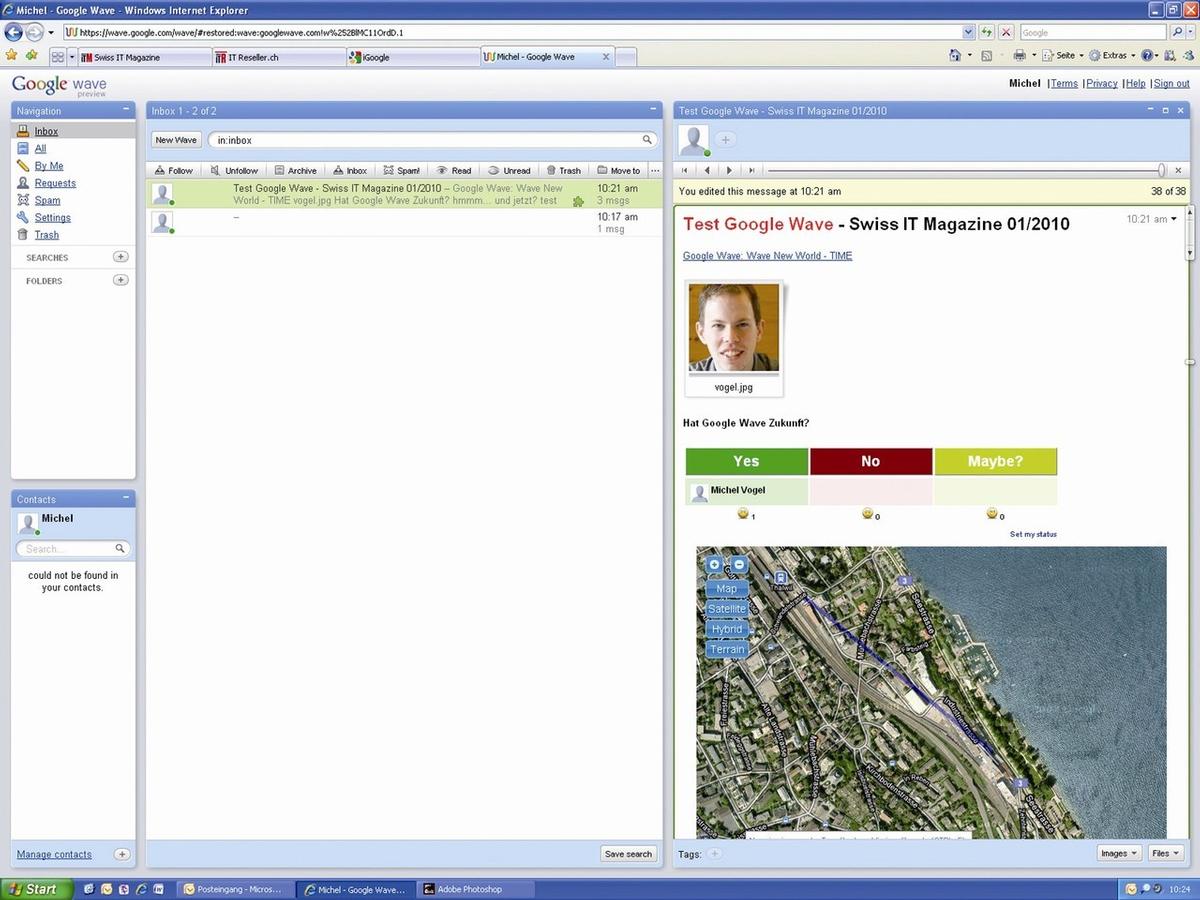Add a folder with the FOLDERS plus
Viewport: 1200px width, 900px height.
pyautogui.click(x=121, y=280)
